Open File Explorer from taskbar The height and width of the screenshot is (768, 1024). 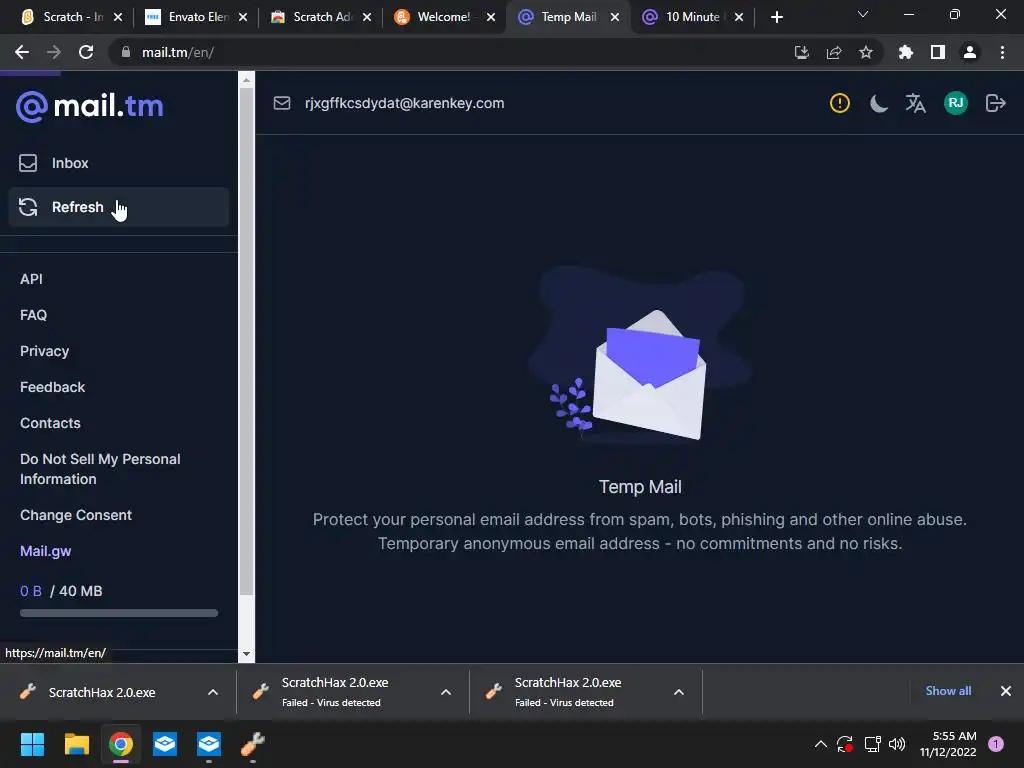point(76,744)
